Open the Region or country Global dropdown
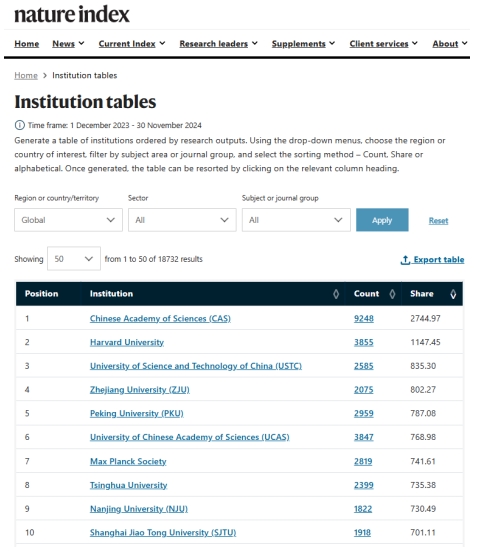490x553 pixels. [68, 220]
